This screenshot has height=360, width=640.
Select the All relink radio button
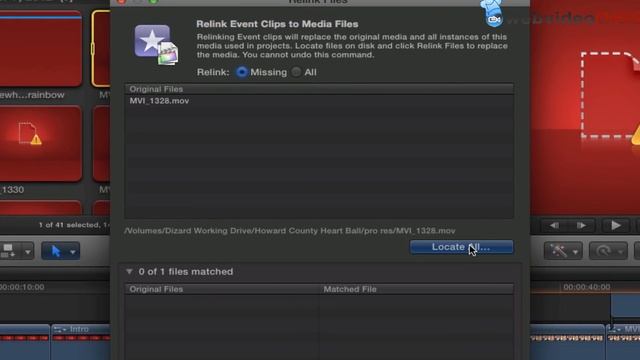(296, 72)
